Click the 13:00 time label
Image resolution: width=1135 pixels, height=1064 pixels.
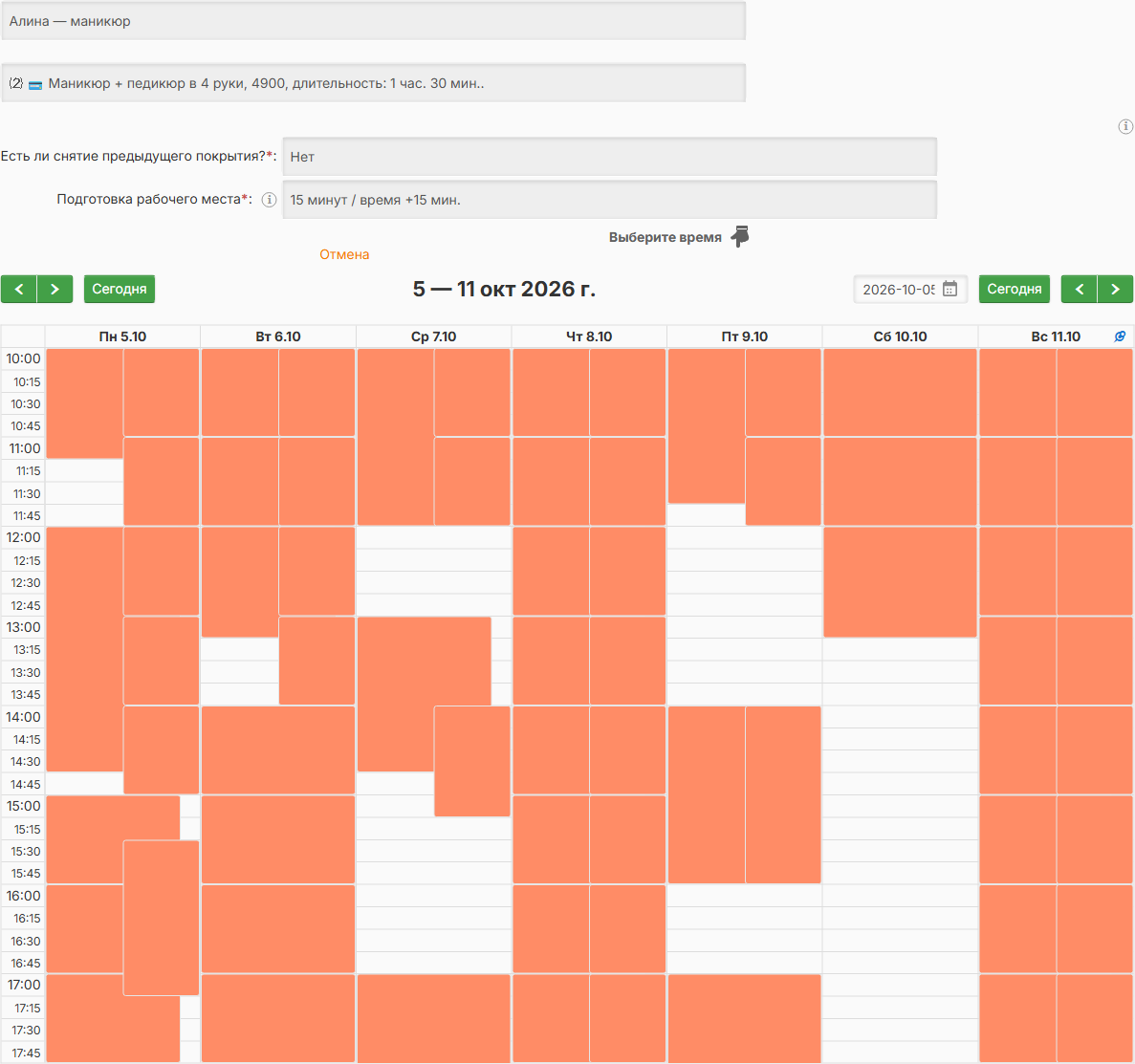(23, 627)
